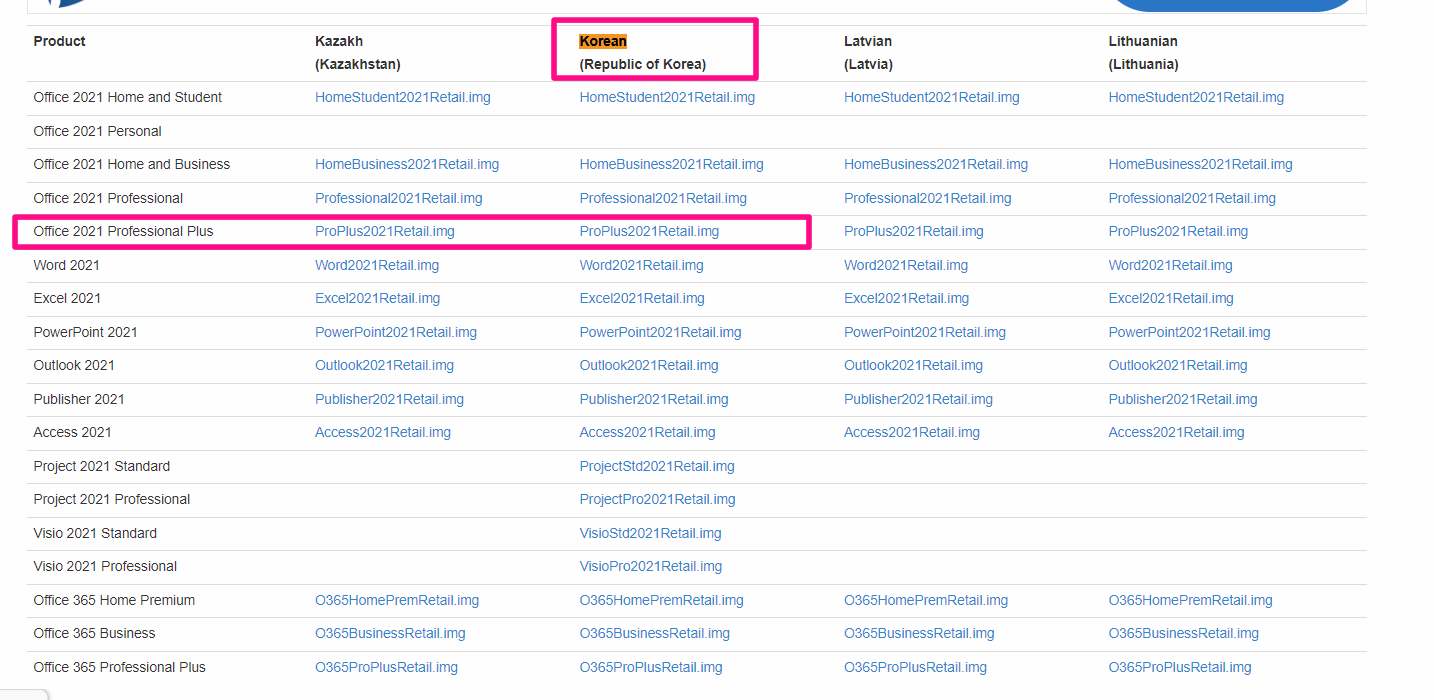This screenshot has width=1434, height=700.
Task: Download ProjectPro2021Retail.img
Action: click(x=658, y=499)
